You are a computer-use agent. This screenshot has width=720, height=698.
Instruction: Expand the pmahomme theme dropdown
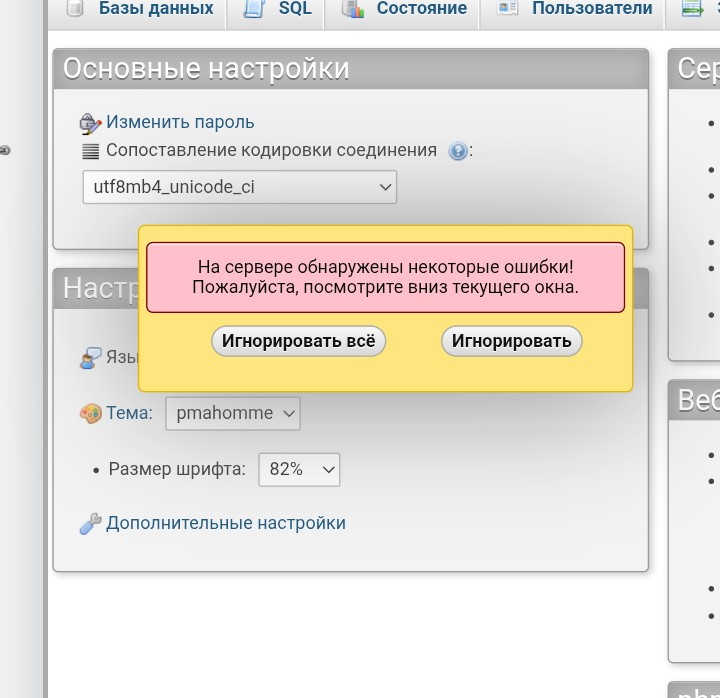click(232, 413)
